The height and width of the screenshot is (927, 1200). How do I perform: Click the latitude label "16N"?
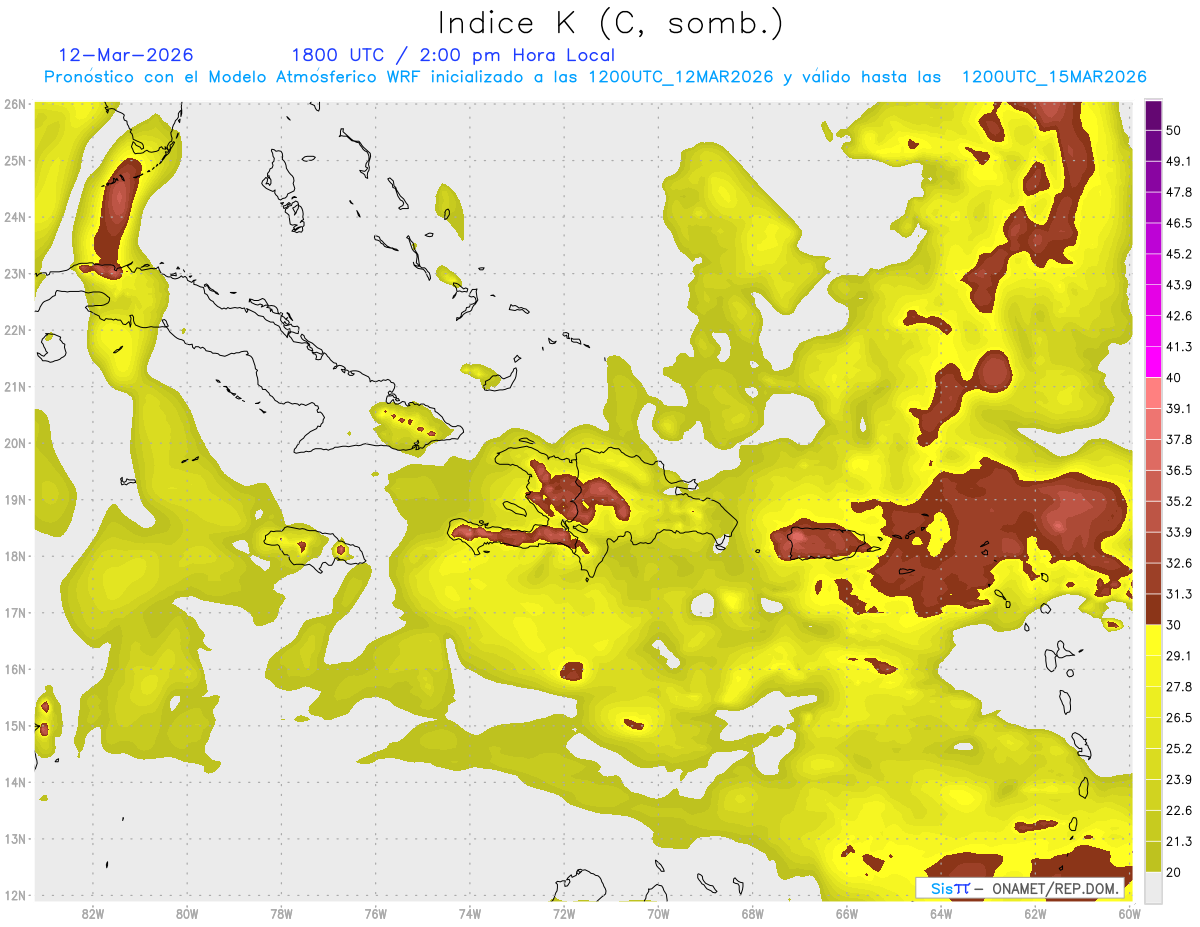(15, 669)
